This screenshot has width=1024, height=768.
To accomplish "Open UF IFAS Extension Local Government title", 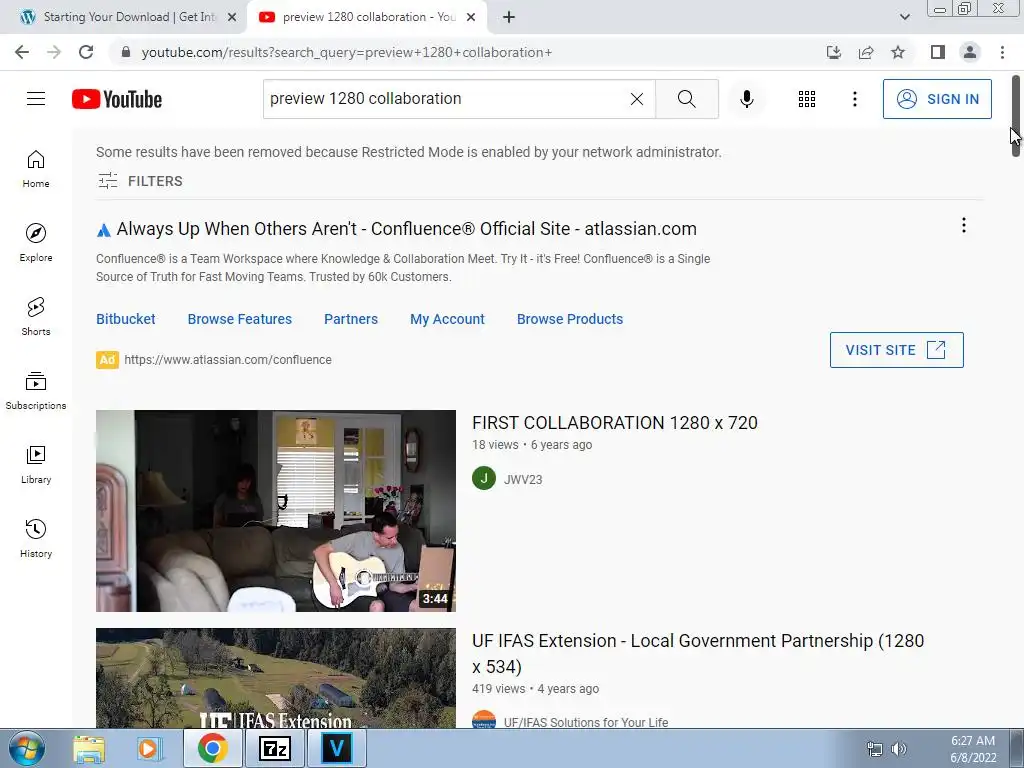I will click(x=698, y=653).
